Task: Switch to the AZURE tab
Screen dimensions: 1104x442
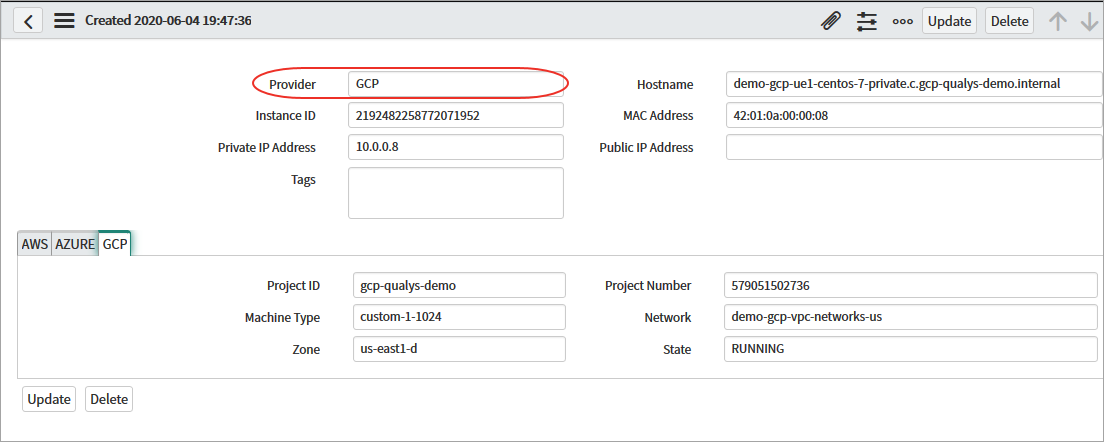Action: coord(75,244)
